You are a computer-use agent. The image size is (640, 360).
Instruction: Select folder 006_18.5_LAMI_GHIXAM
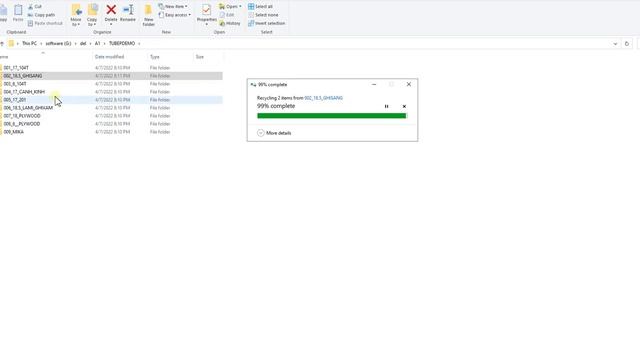28,108
